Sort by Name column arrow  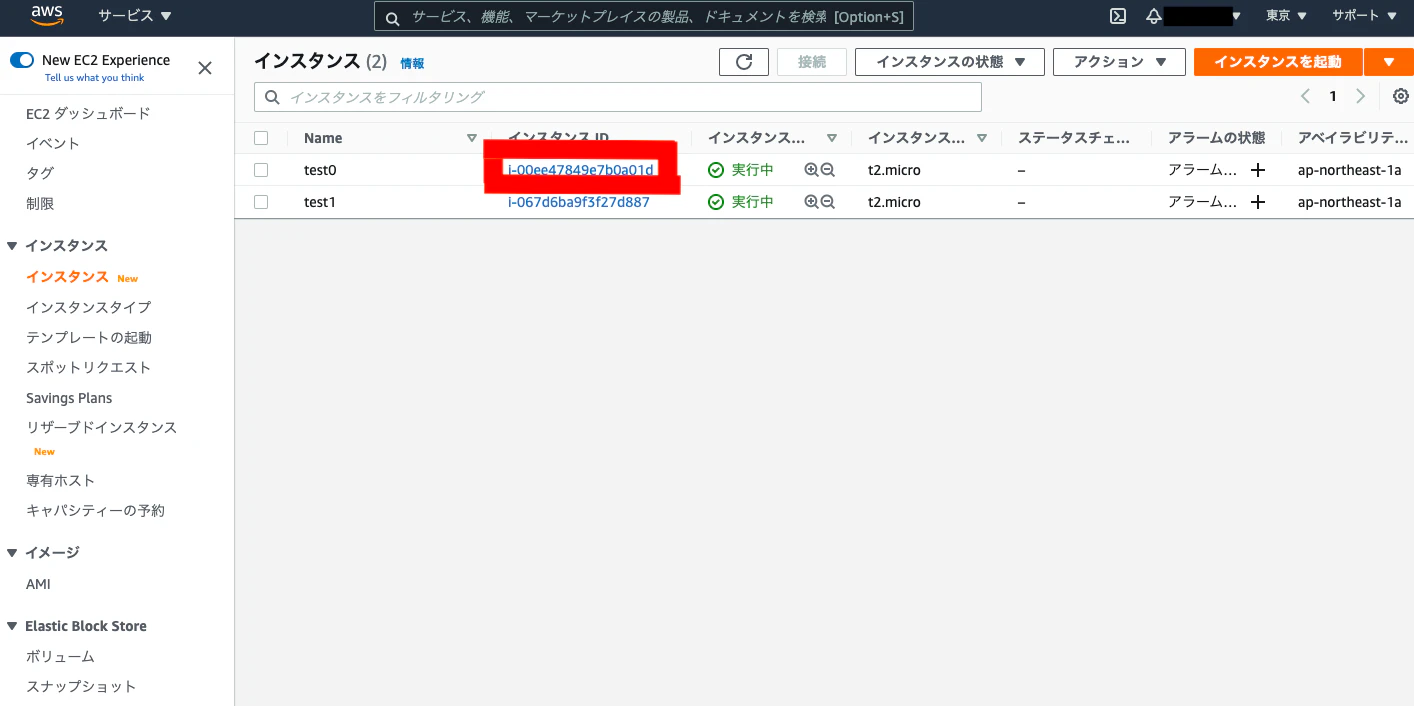(x=472, y=138)
